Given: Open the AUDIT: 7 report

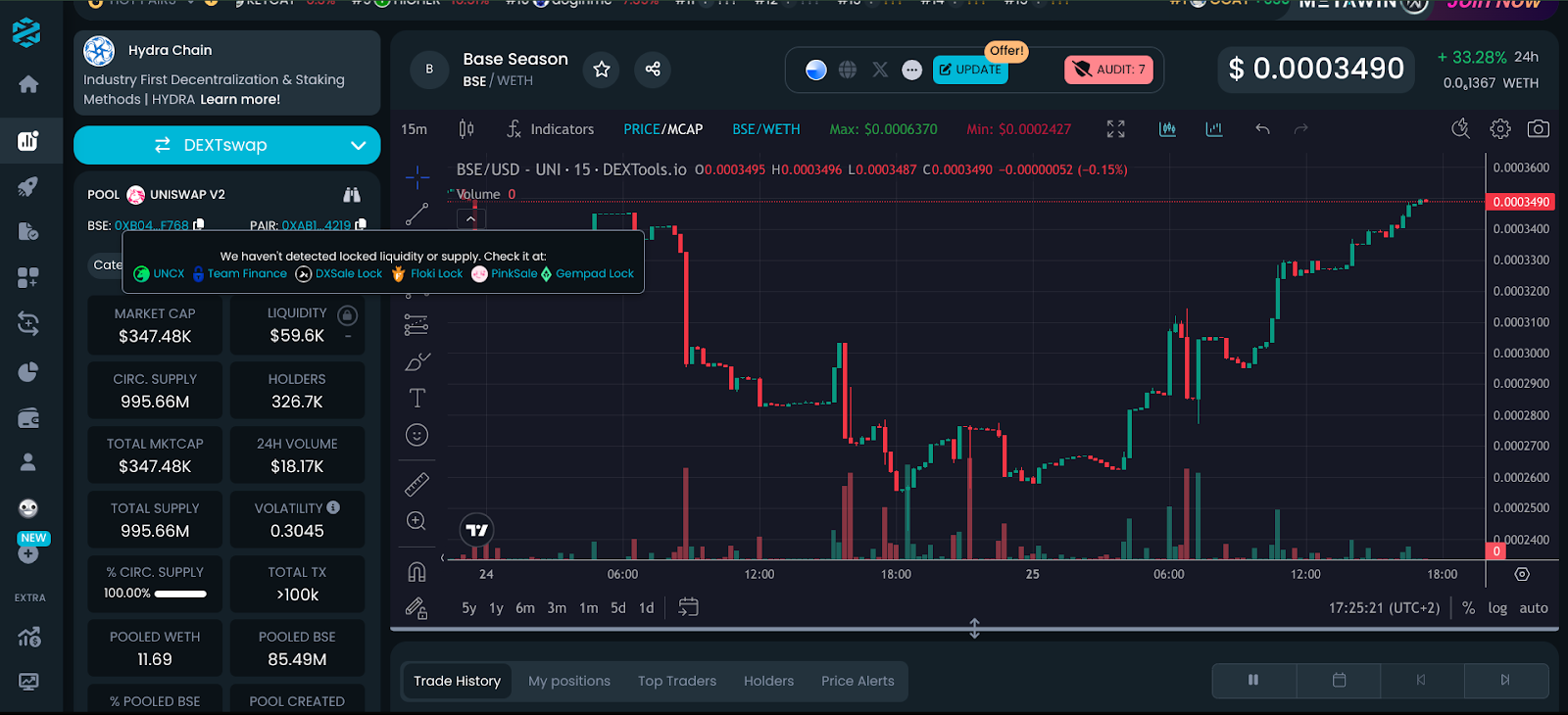Looking at the screenshot, I should (1108, 70).
